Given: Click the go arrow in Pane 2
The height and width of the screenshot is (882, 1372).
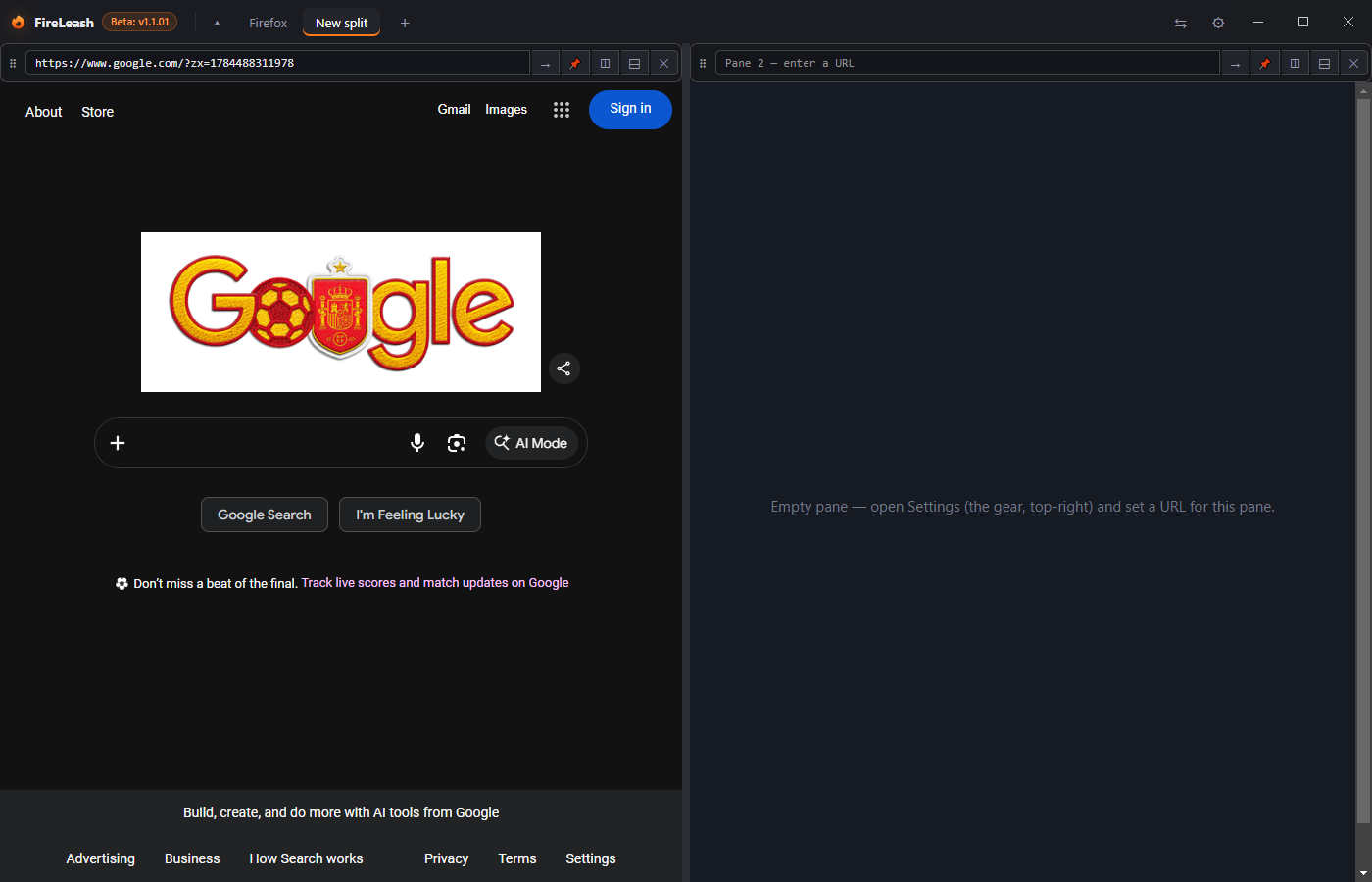Looking at the screenshot, I should [x=1235, y=63].
